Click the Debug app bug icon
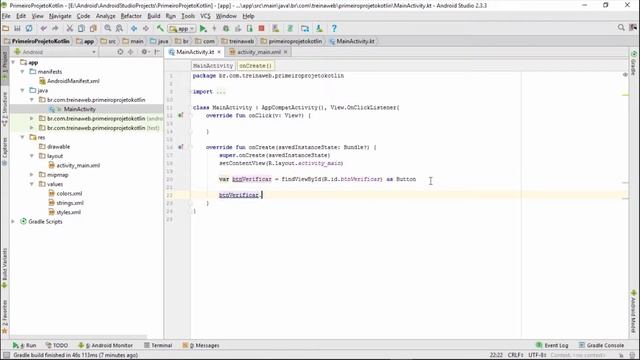This screenshot has height=360, width=640. [226, 29]
